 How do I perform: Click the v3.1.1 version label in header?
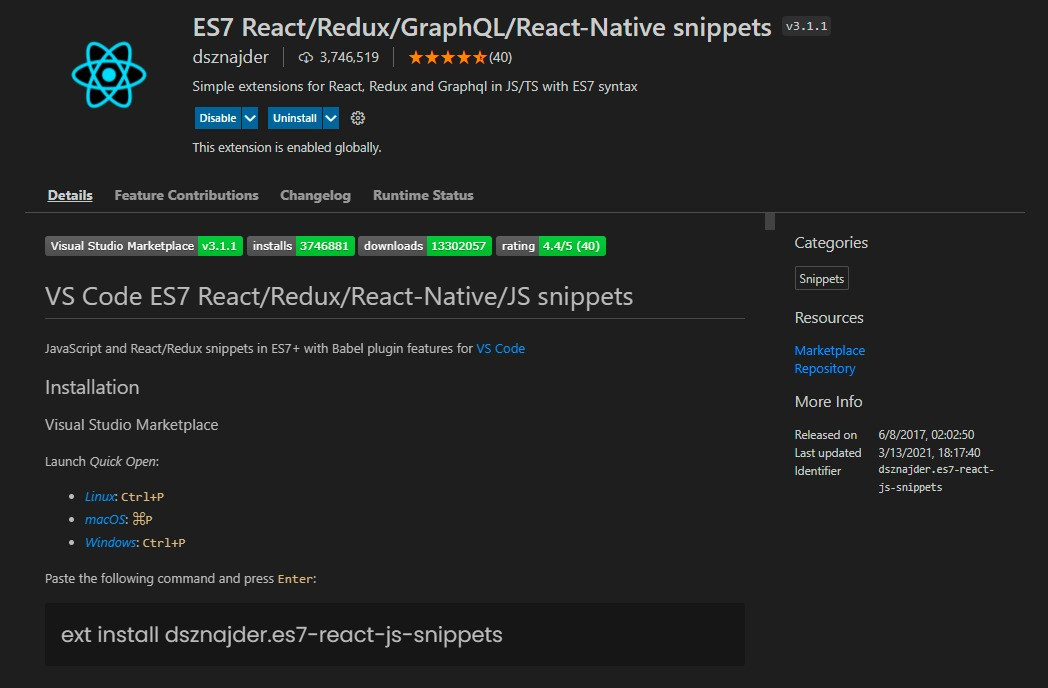[x=807, y=26]
